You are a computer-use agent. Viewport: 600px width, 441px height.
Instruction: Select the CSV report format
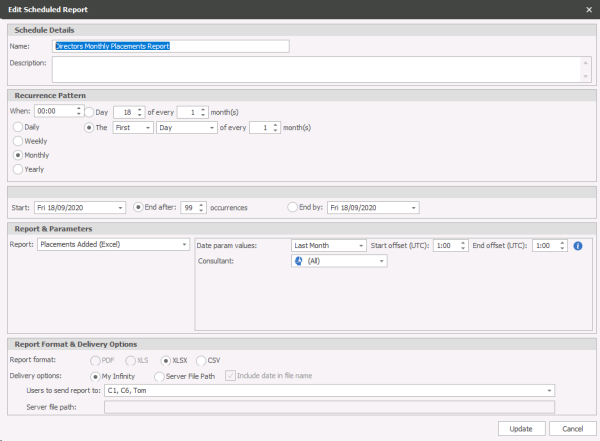tap(201, 360)
